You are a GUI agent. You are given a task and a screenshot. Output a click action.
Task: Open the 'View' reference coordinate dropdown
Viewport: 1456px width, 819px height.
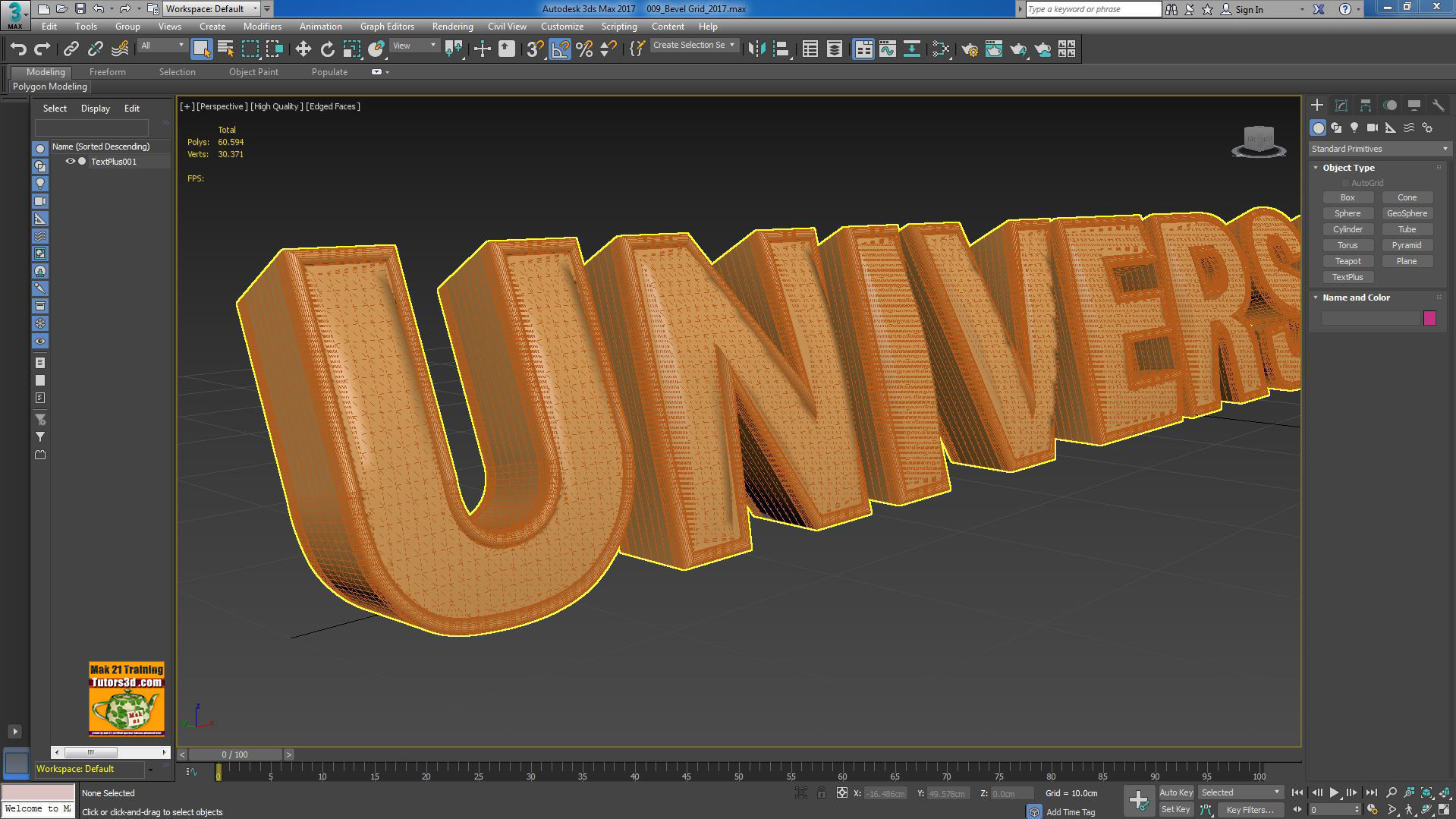coord(414,46)
